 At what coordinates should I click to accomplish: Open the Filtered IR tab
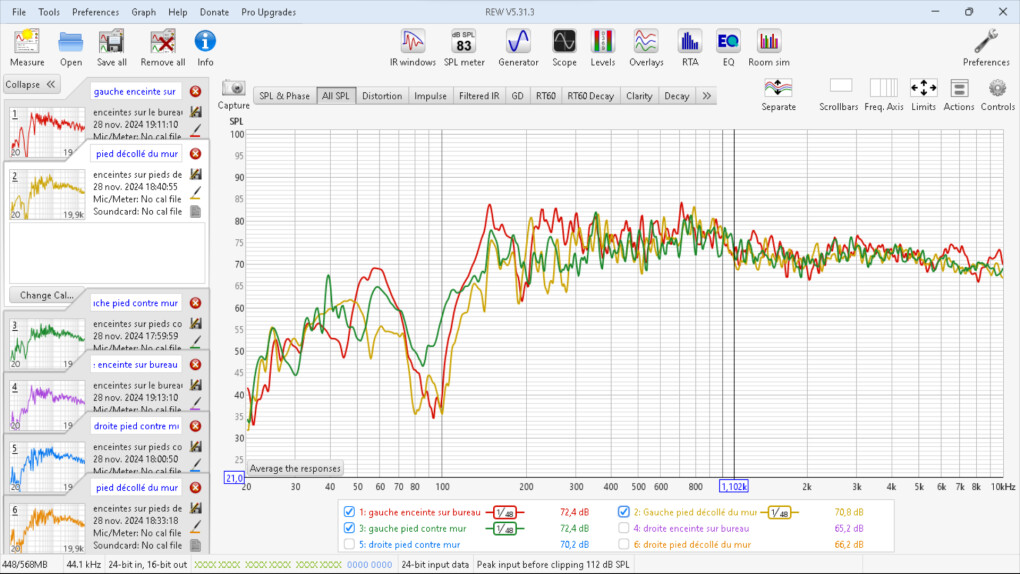coord(479,96)
